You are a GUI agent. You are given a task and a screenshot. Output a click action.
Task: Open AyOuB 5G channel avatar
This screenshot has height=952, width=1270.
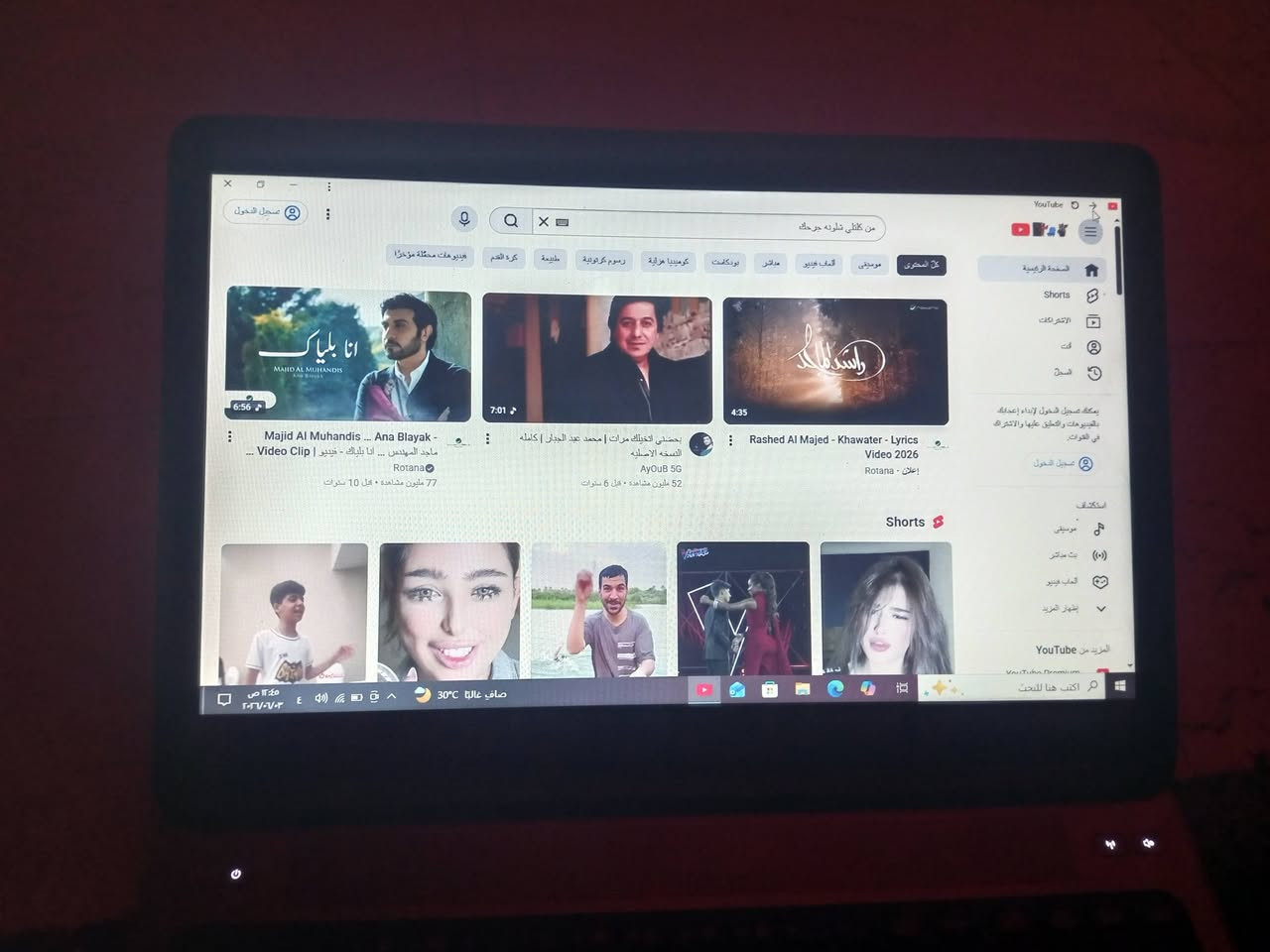click(x=701, y=444)
